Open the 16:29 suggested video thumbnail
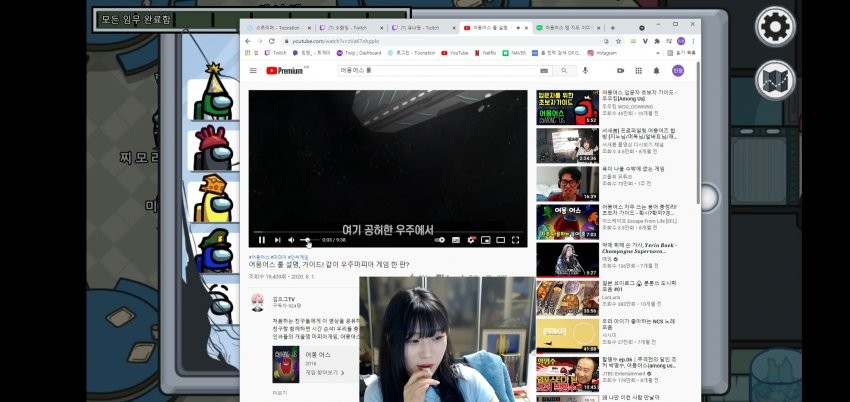This screenshot has width=850, height=402. point(568,184)
